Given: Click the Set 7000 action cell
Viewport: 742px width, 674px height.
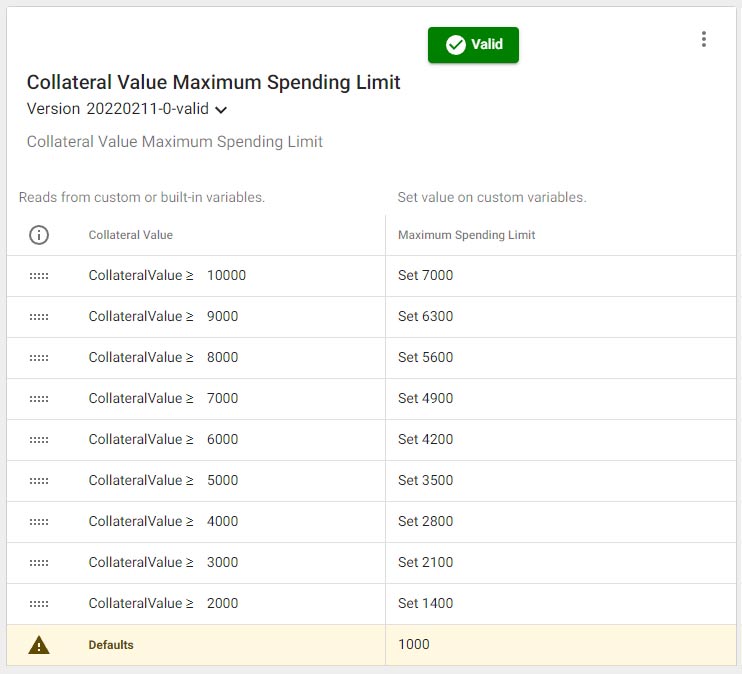Looking at the screenshot, I should coord(425,275).
